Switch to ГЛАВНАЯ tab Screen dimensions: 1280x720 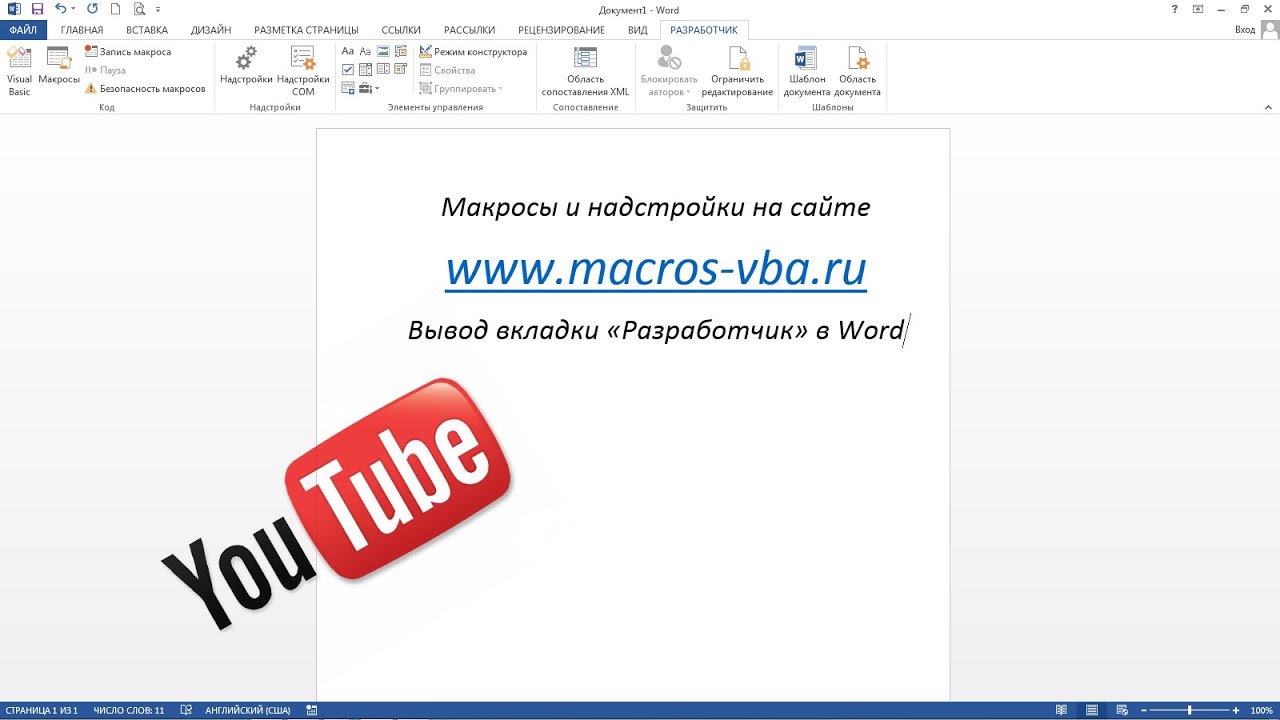click(82, 30)
